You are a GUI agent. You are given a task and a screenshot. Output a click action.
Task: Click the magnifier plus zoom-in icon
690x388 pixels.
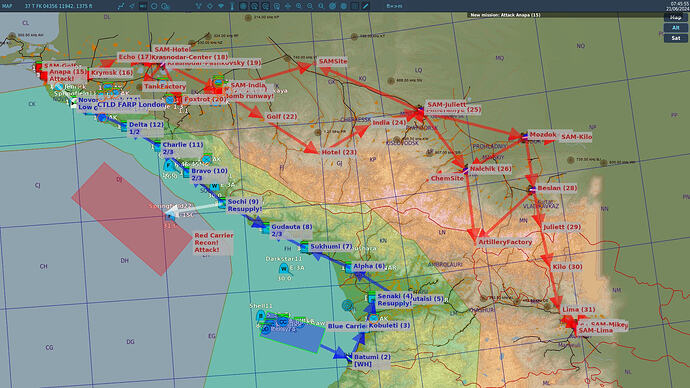click(x=299, y=6)
